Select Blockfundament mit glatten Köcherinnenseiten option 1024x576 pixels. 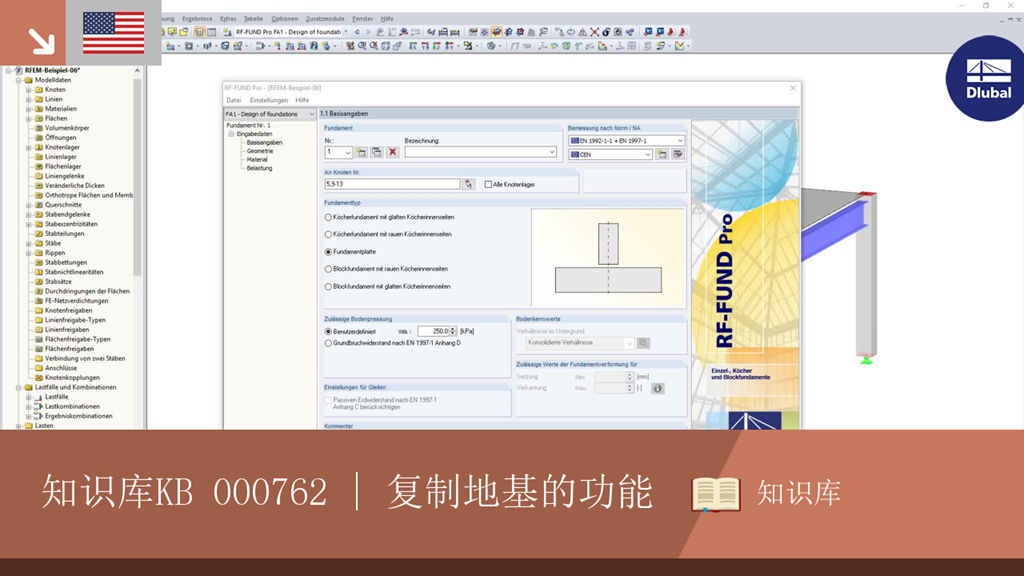click(328, 286)
